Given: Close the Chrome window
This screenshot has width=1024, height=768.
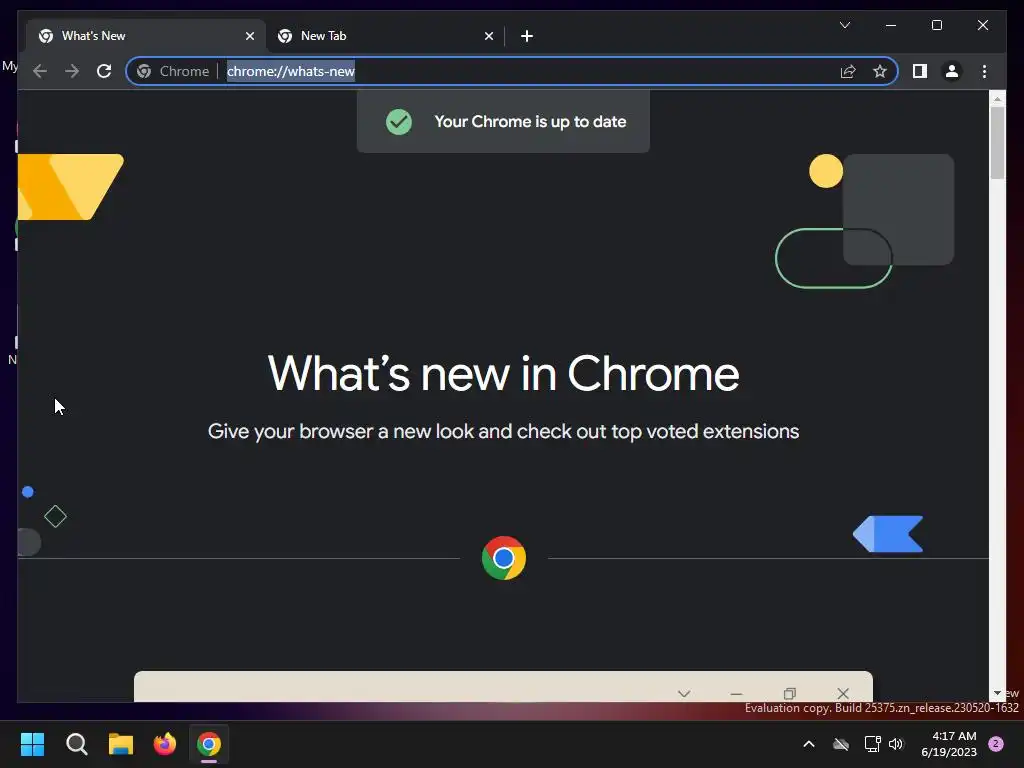Looking at the screenshot, I should (x=983, y=25).
